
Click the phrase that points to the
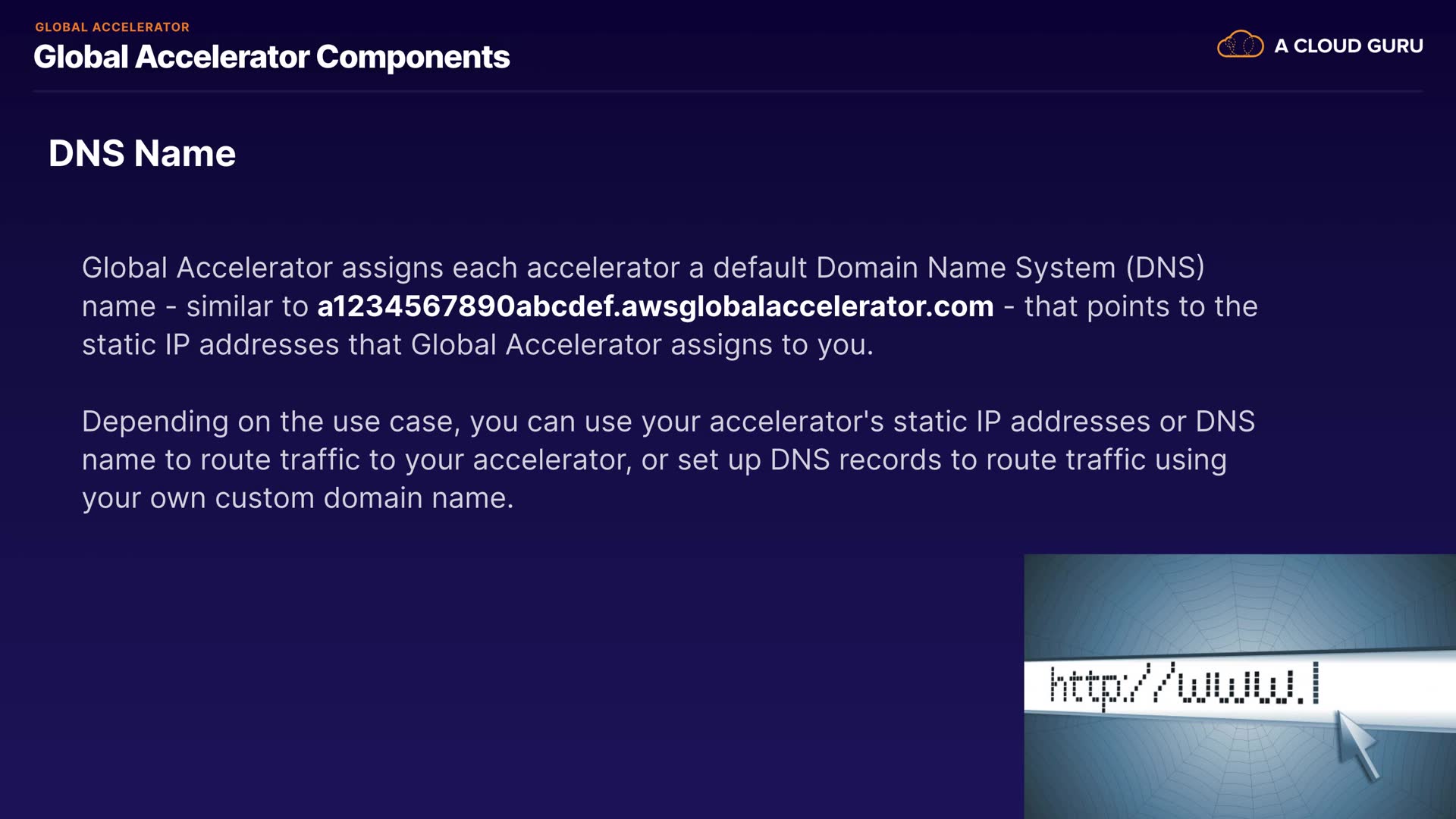click(1141, 306)
